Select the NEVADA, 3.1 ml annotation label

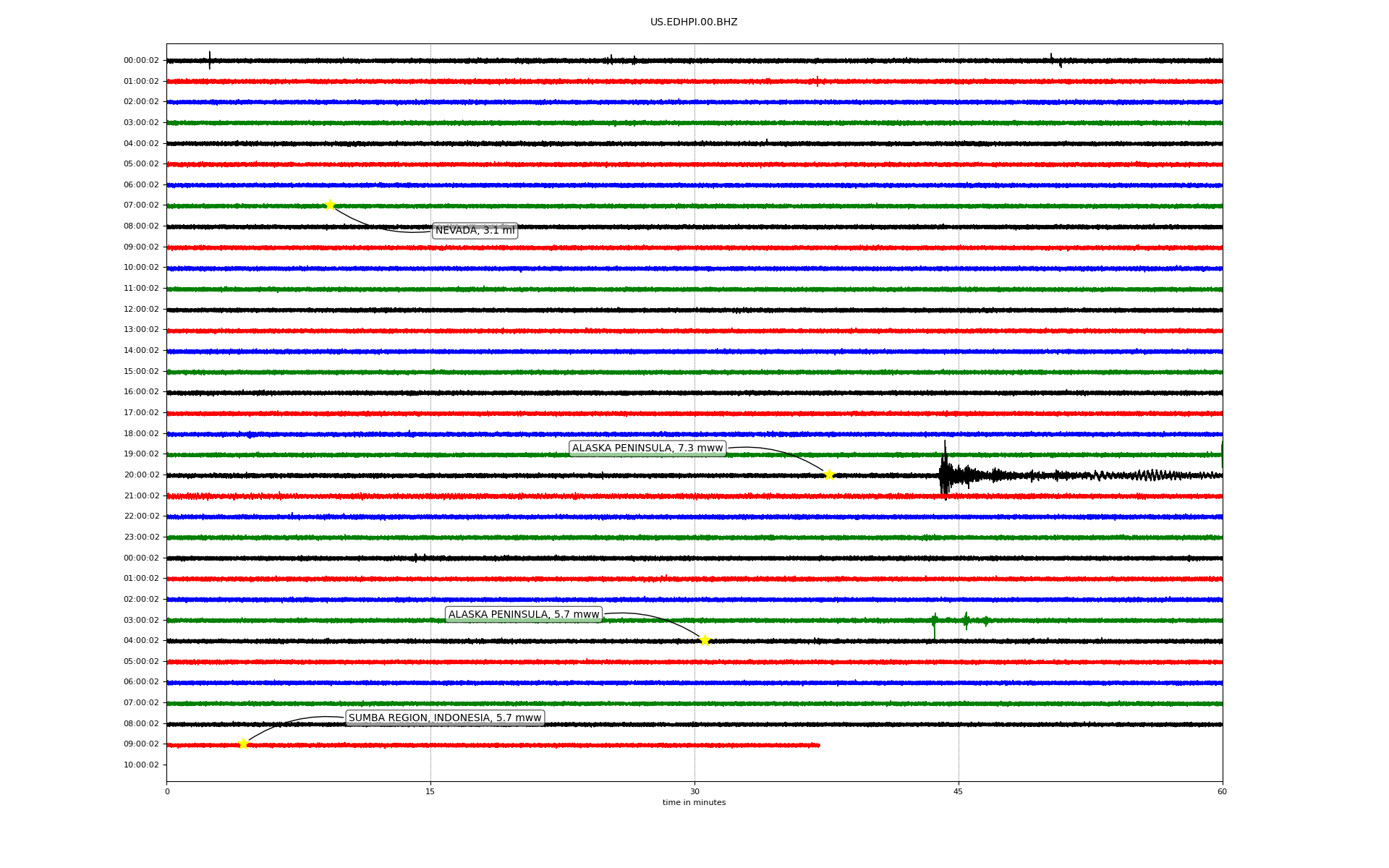click(475, 231)
